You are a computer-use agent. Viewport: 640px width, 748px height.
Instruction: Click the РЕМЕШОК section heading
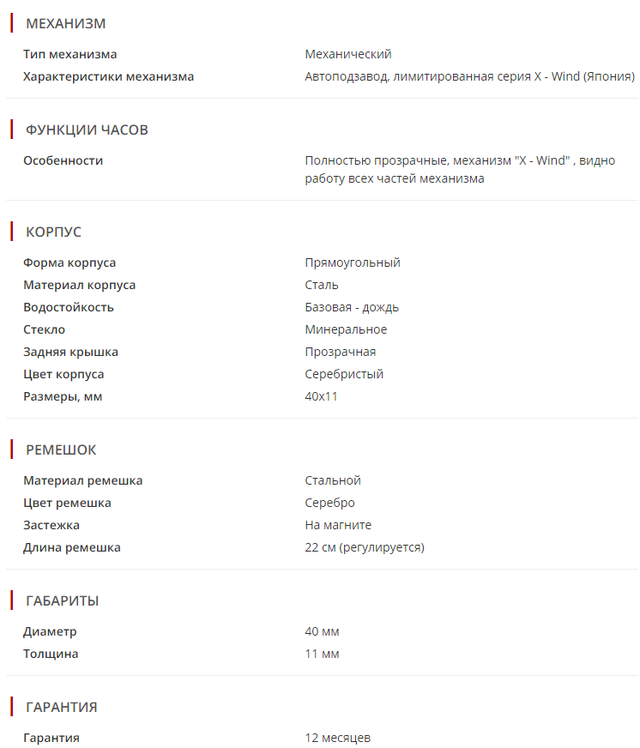click(x=60, y=450)
